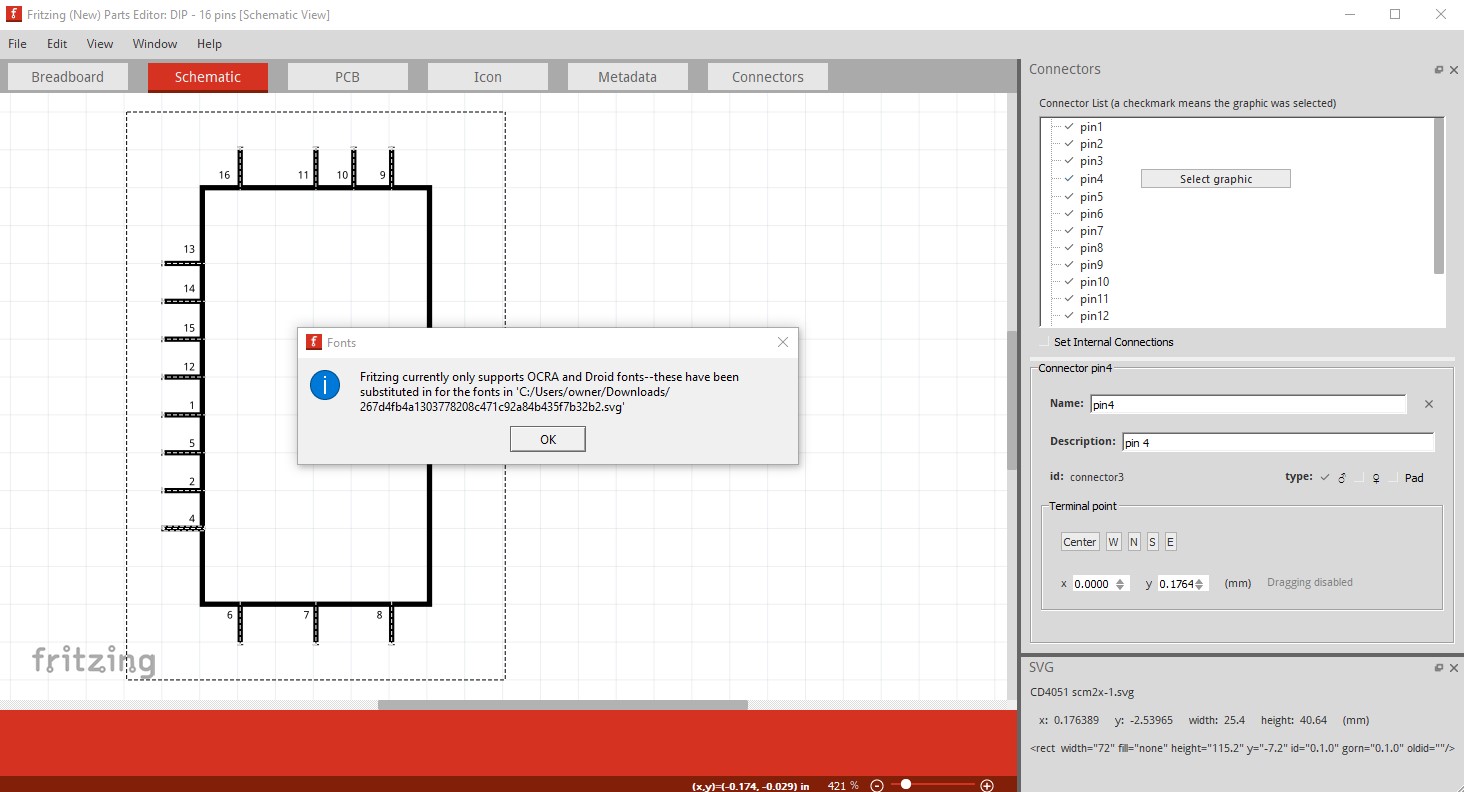The height and width of the screenshot is (792, 1464).
Task: Set terminal point to N
Action: coord(1133,541)
